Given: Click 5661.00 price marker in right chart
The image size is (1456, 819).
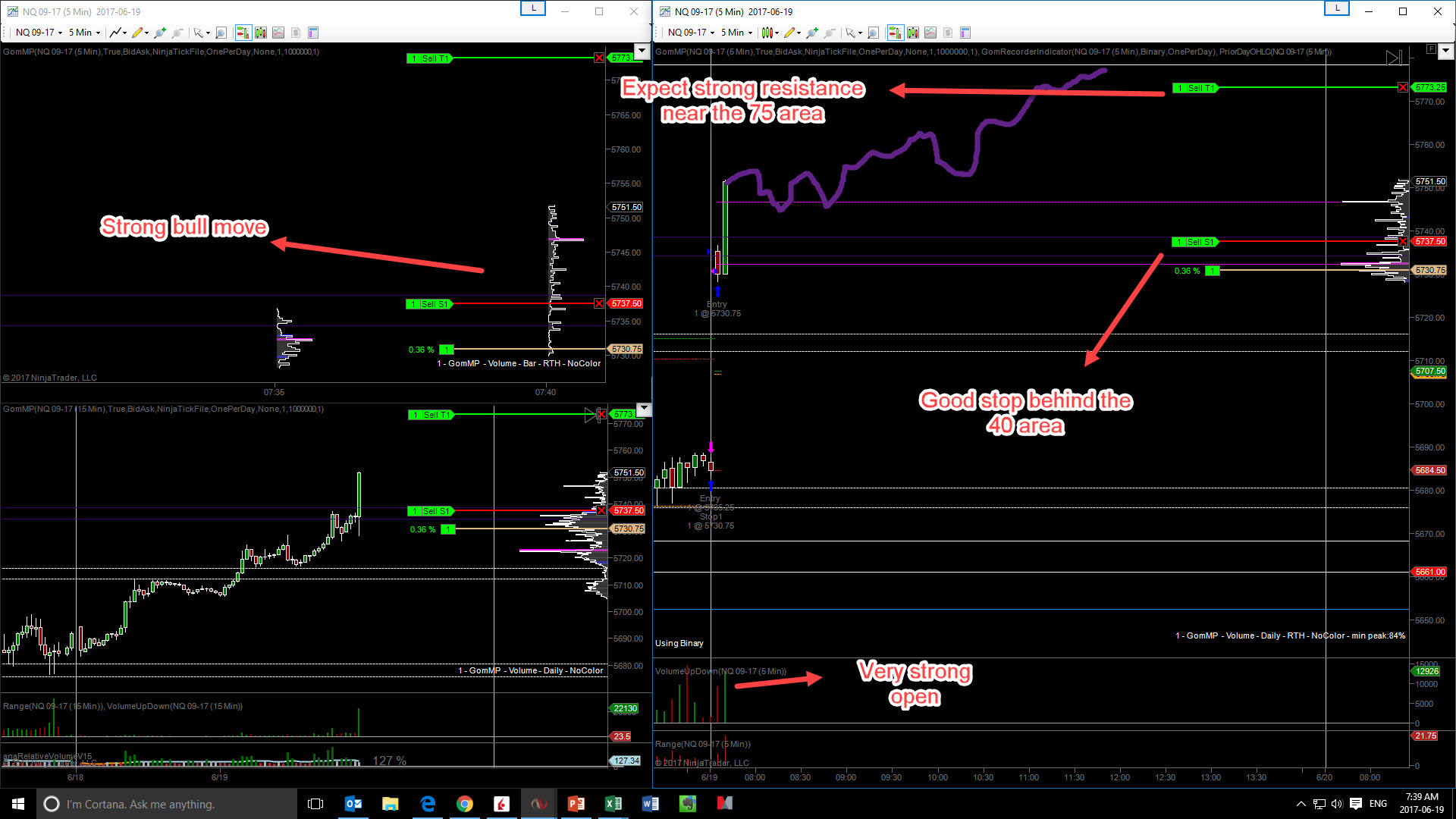Looking at the screenshot, I should (1430, 573).
